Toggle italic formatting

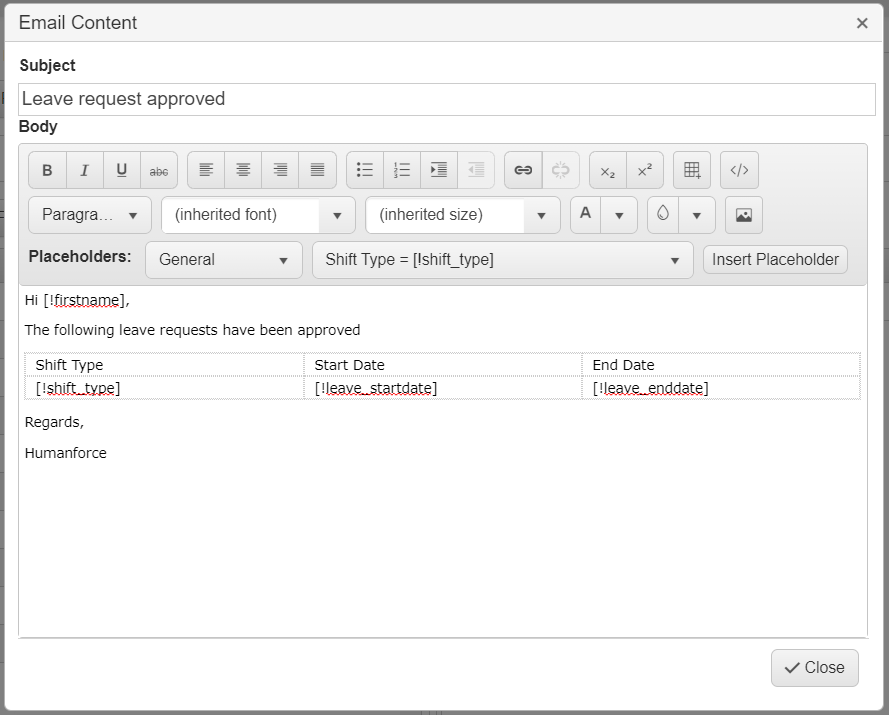[84, 170]
